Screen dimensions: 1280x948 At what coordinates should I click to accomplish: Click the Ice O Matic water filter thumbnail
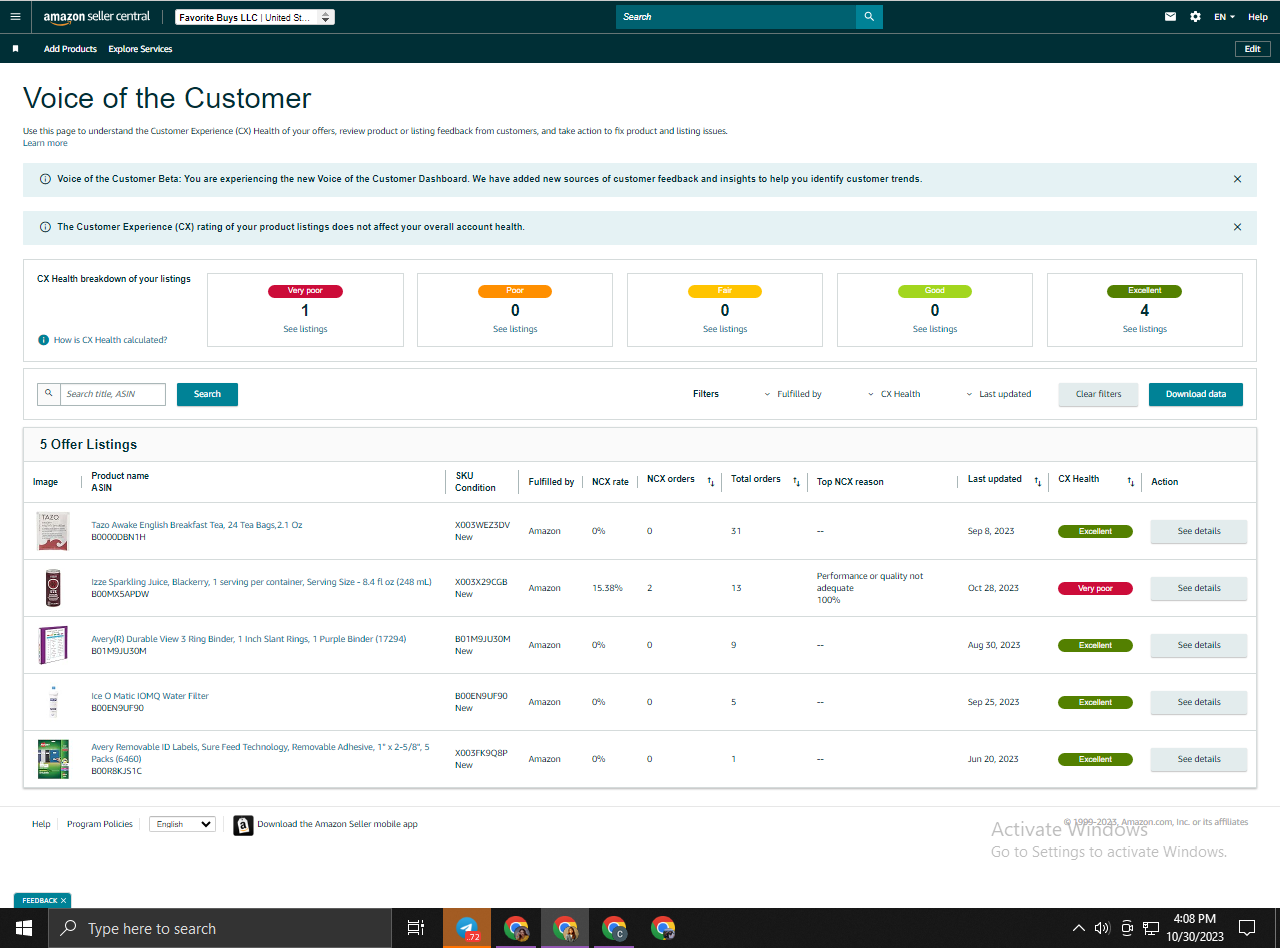pos(52,702)
